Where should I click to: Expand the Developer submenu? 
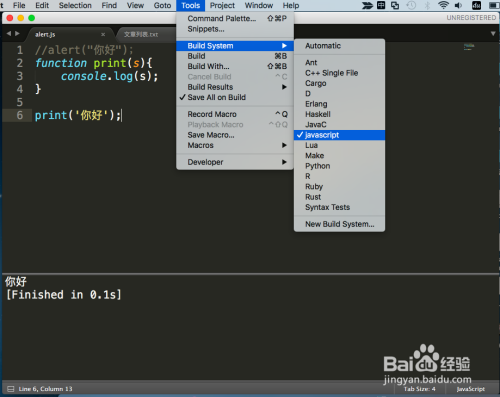click(235, 162)
